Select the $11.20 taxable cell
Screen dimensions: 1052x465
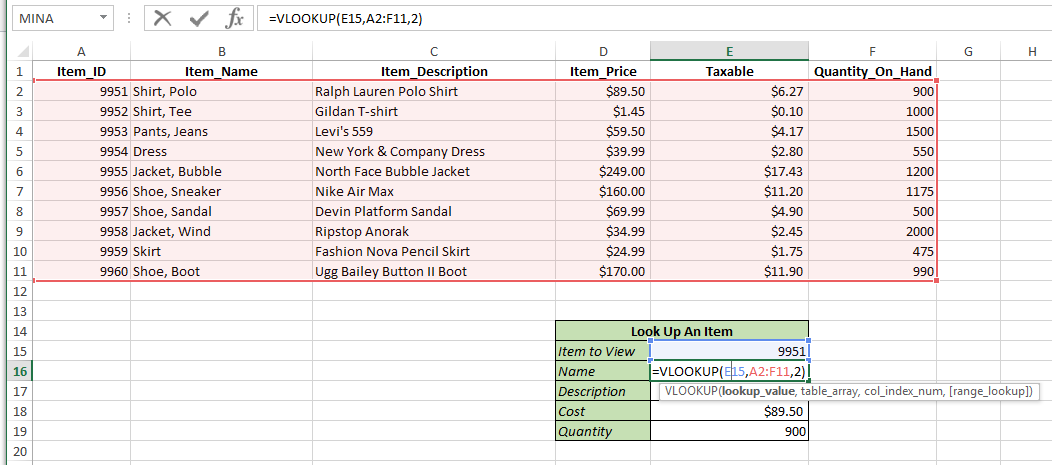coord(729,191)
